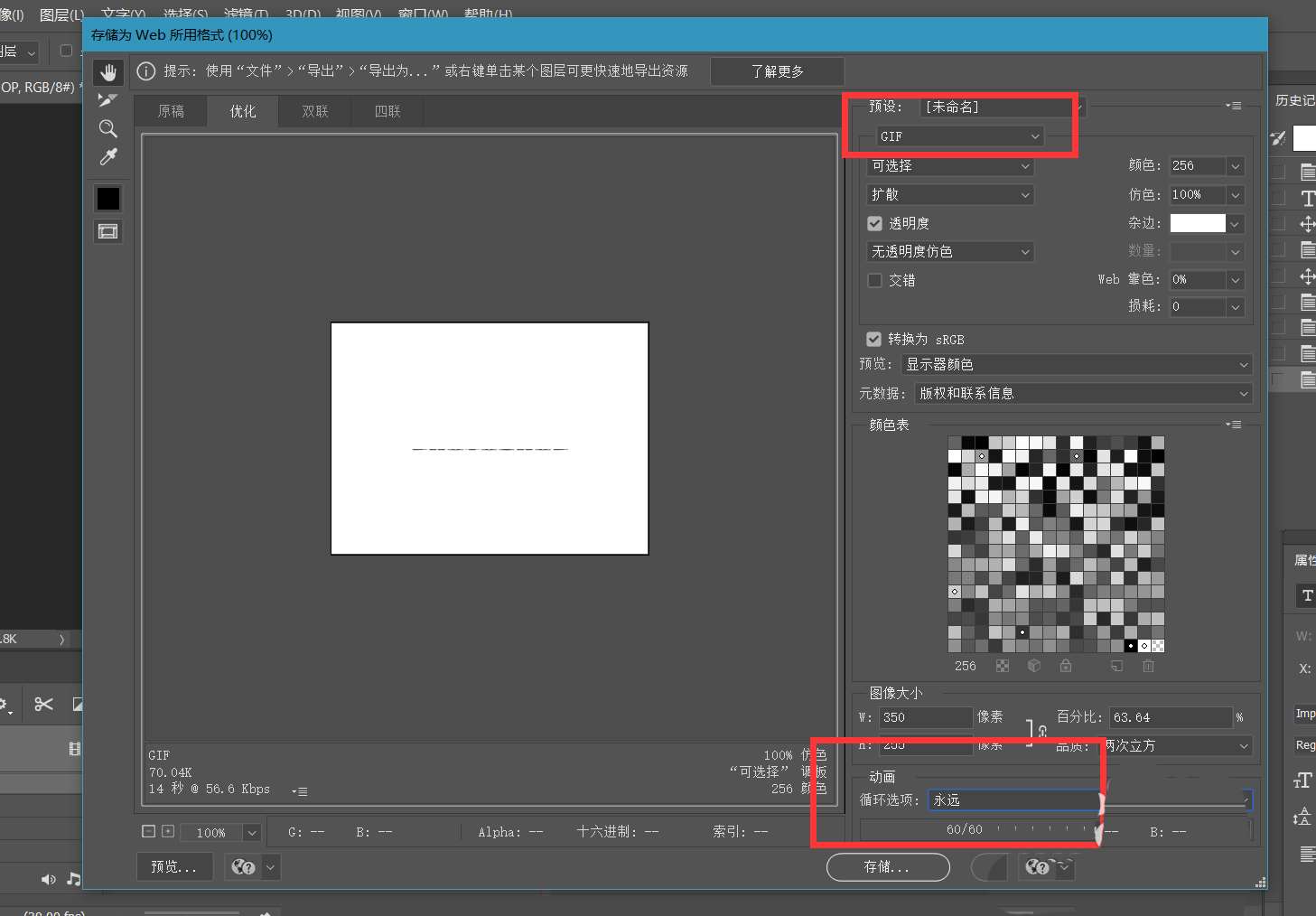Enable the 交错 checkbox

point(874,280)
